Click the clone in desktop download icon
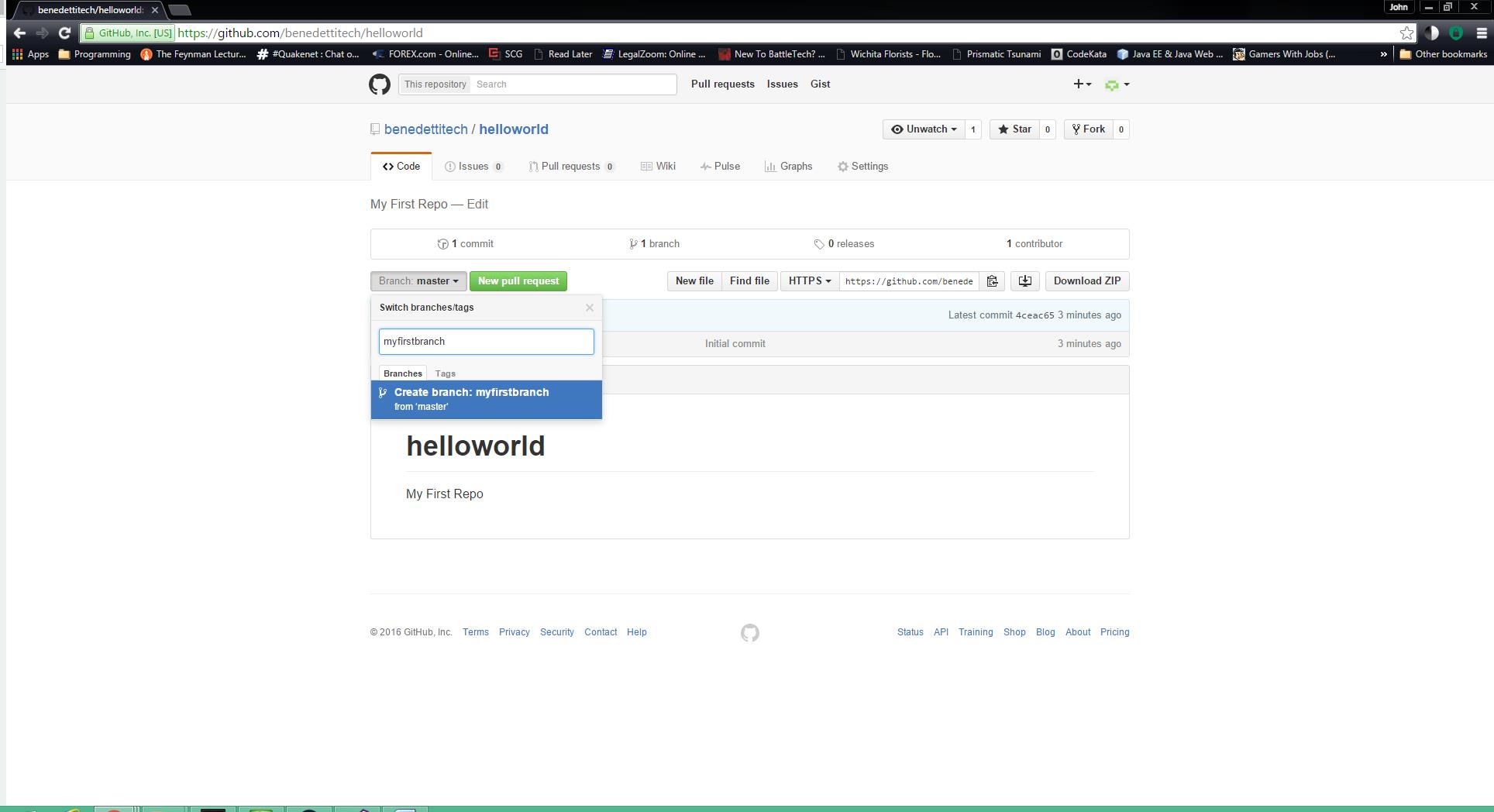Screen dimensions: 1494x812 pyautogui.click(x=1024, y=281)
